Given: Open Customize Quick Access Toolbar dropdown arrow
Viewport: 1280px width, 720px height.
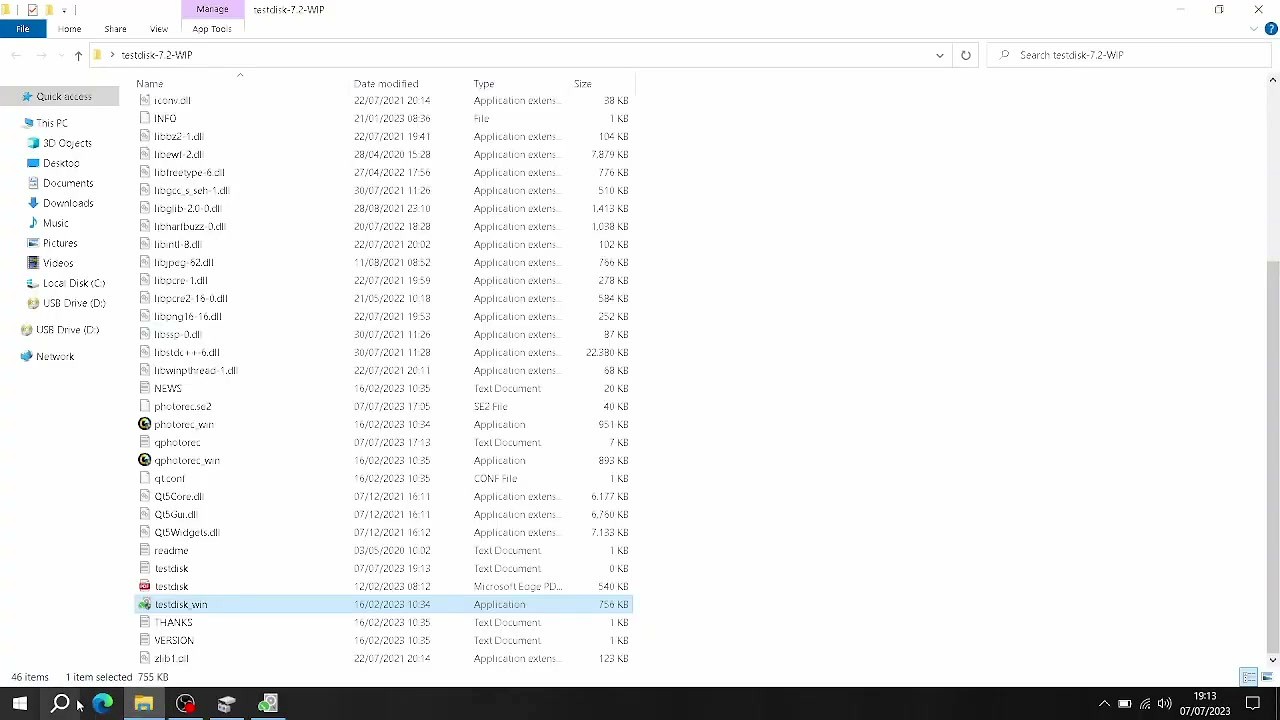Looking at the screenshot, I should coord(64,10).
